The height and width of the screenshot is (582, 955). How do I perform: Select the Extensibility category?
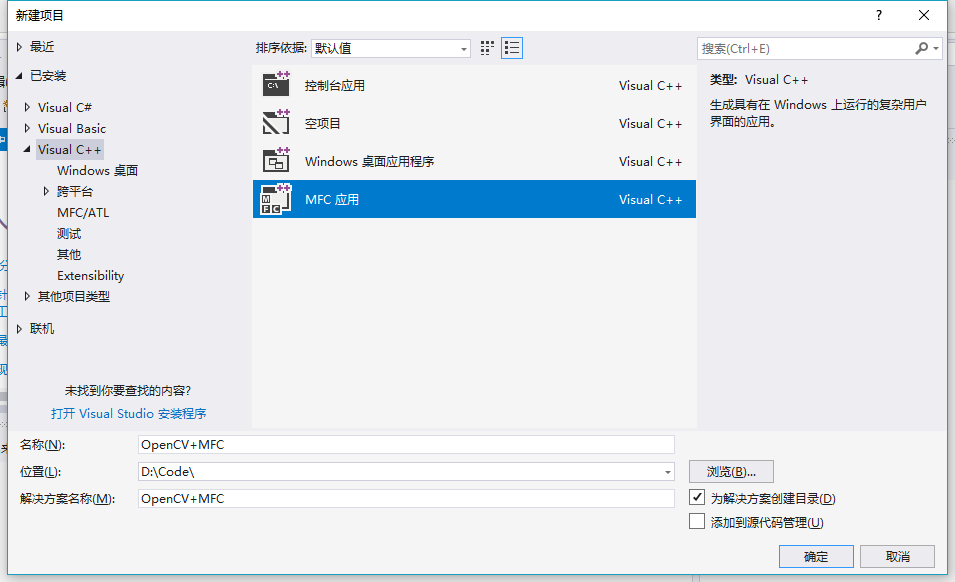click(90, 276)
